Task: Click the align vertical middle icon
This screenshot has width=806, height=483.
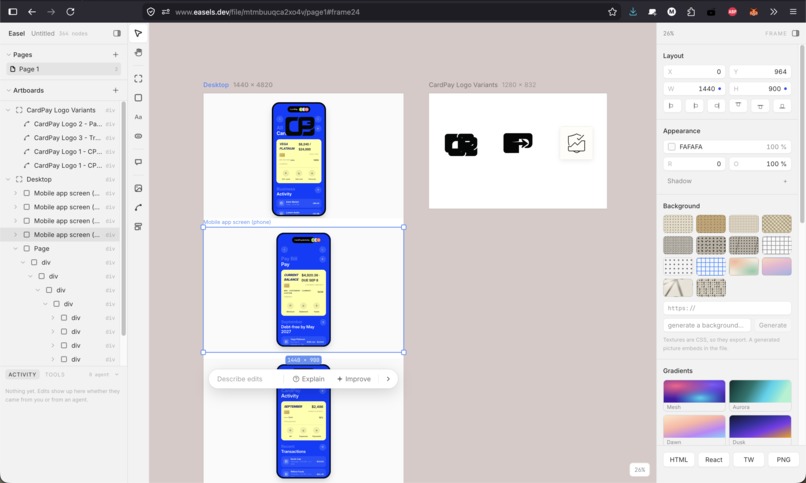Action: tap(760, 106)
